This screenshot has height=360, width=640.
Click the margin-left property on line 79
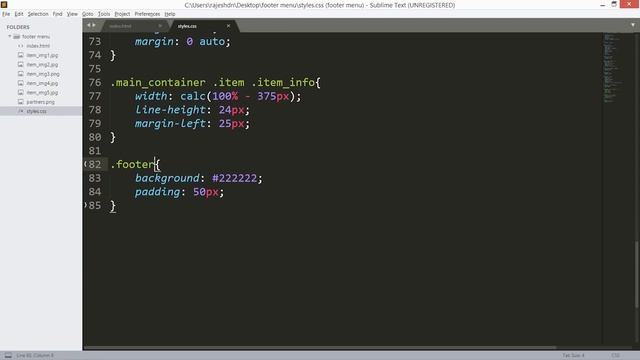click(x=170, y=124)
